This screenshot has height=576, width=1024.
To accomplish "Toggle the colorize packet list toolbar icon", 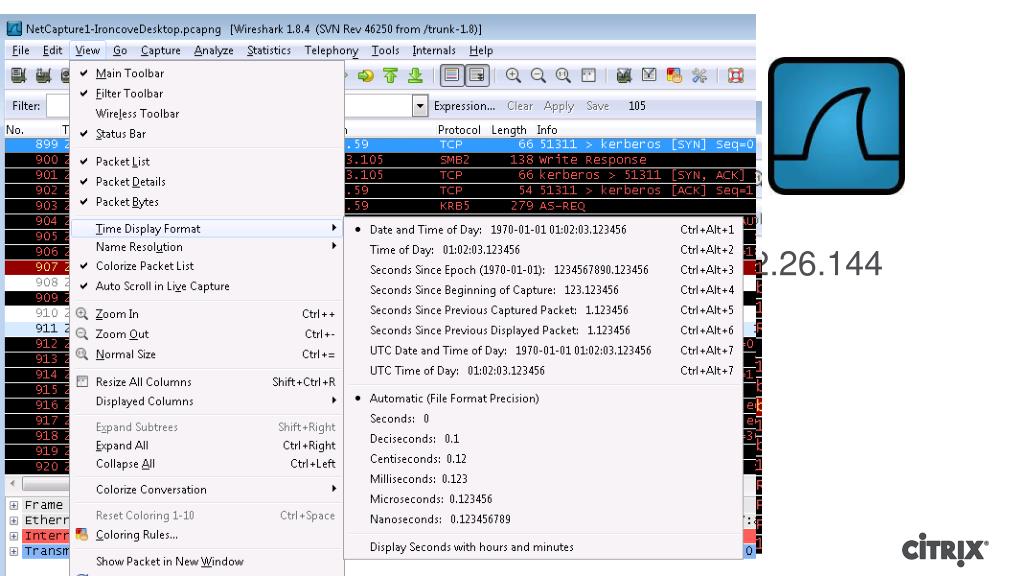I will [x=452, y=76].
